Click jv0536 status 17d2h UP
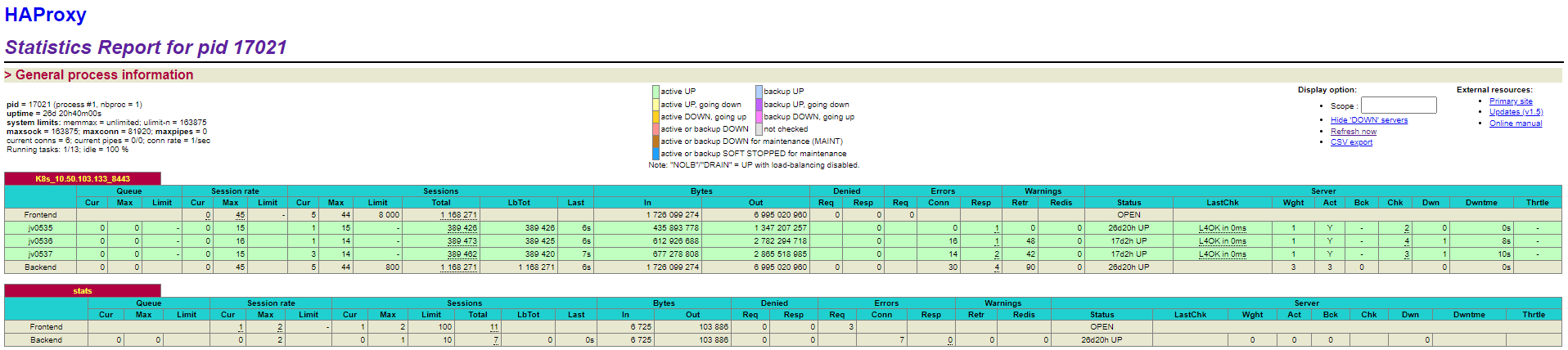 coord(1129,241)
